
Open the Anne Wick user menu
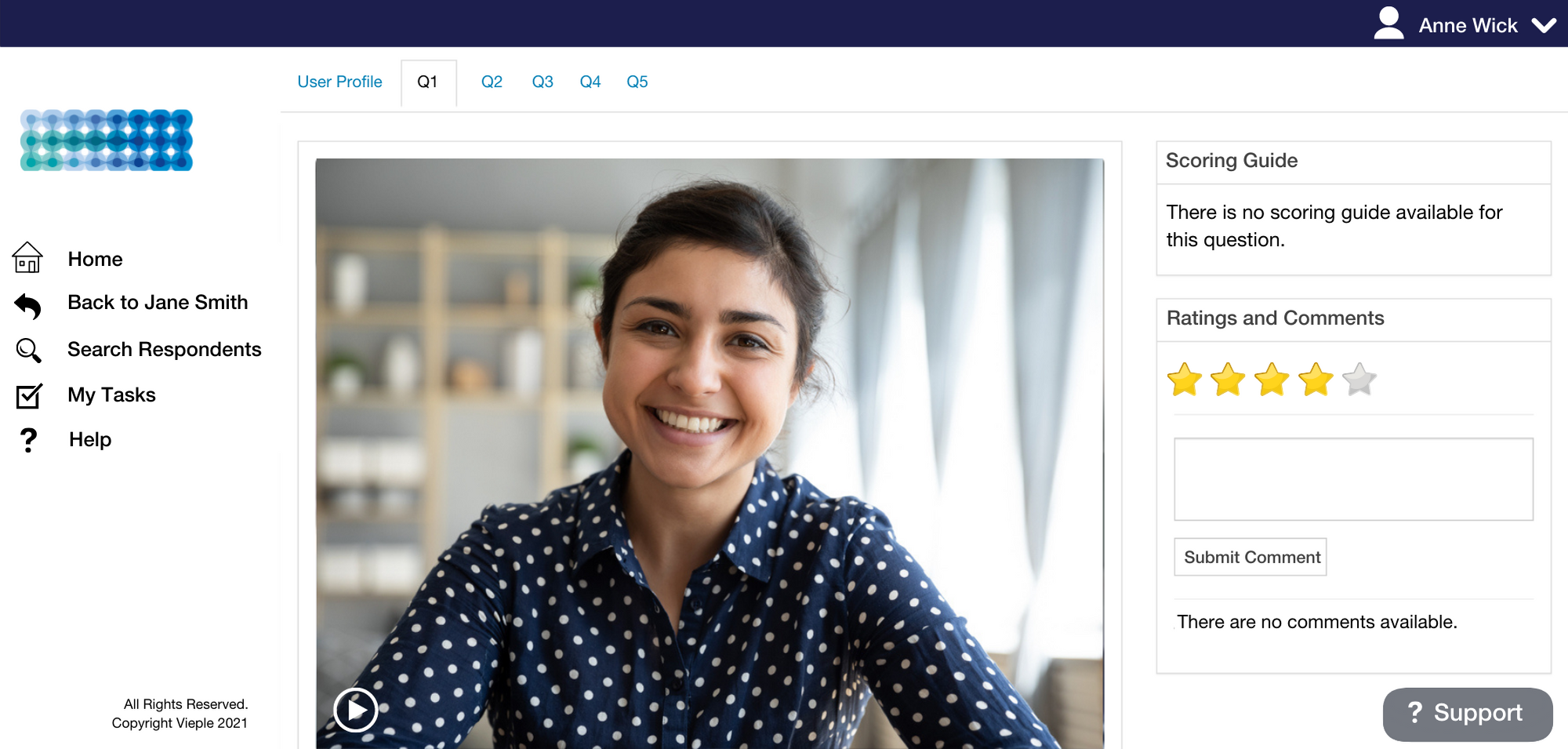(x=1468, y=25)
